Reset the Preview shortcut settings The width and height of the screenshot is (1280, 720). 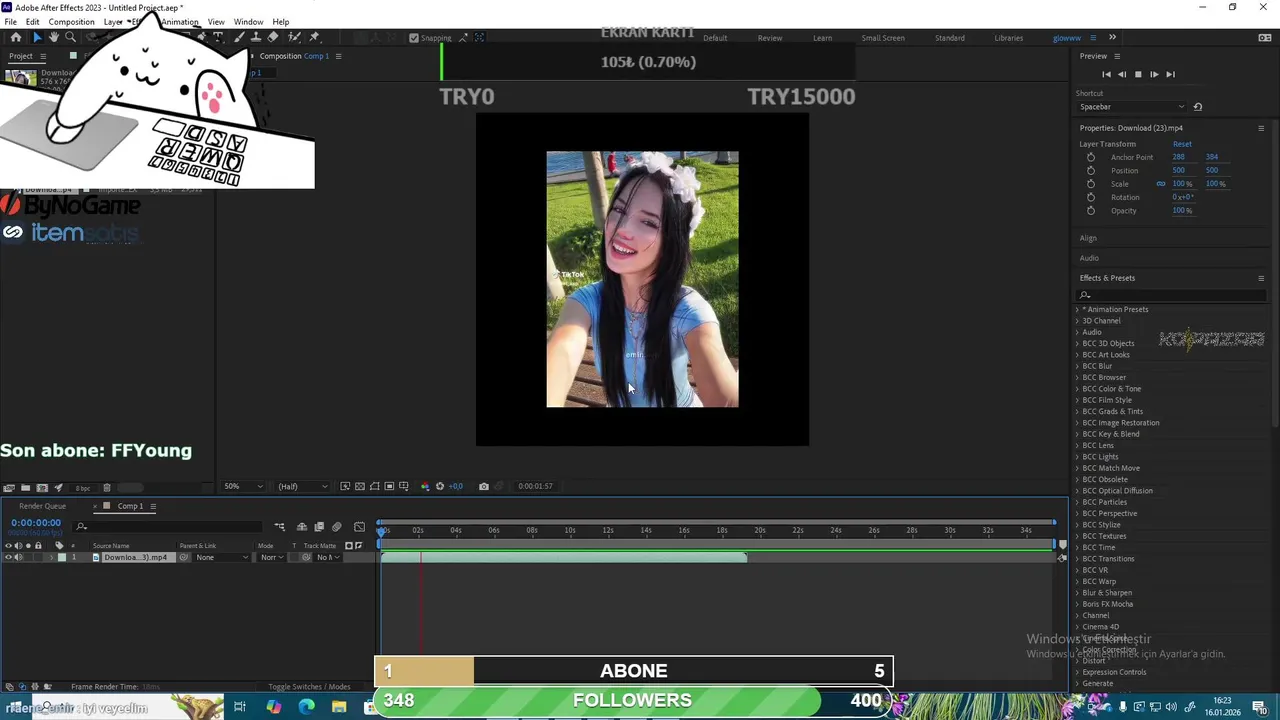[1198, 107]
